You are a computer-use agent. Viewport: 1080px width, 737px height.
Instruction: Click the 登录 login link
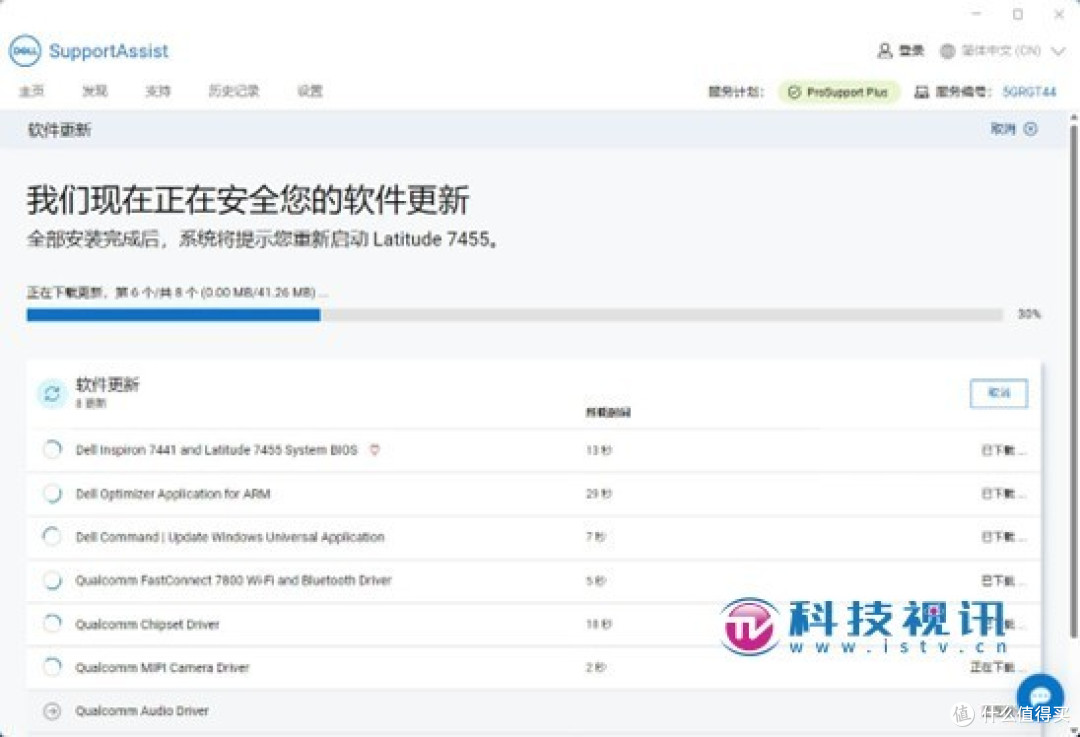coord(911,51)
